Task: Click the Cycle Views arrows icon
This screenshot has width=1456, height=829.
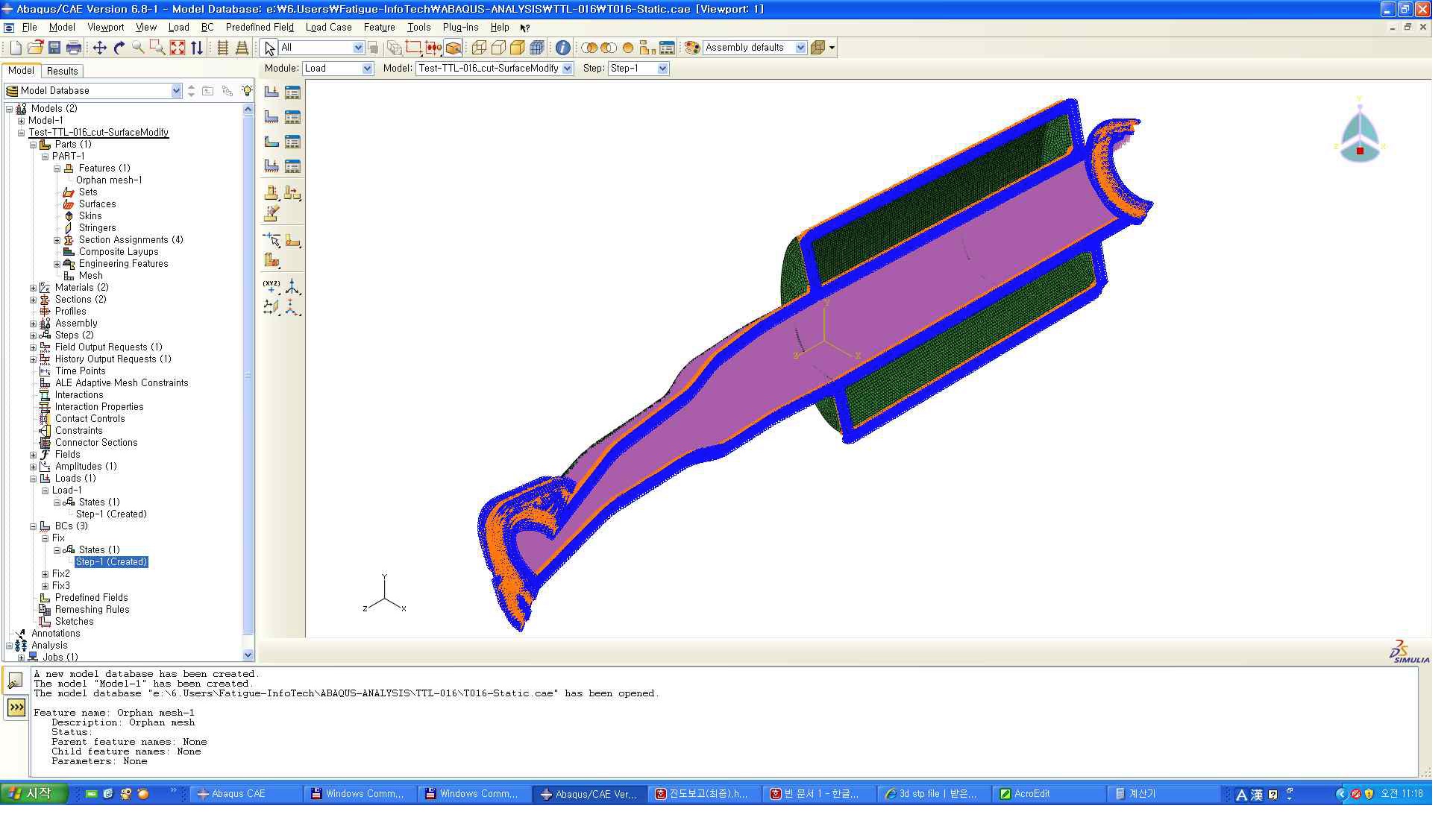Action: click(x=197, y=48)
